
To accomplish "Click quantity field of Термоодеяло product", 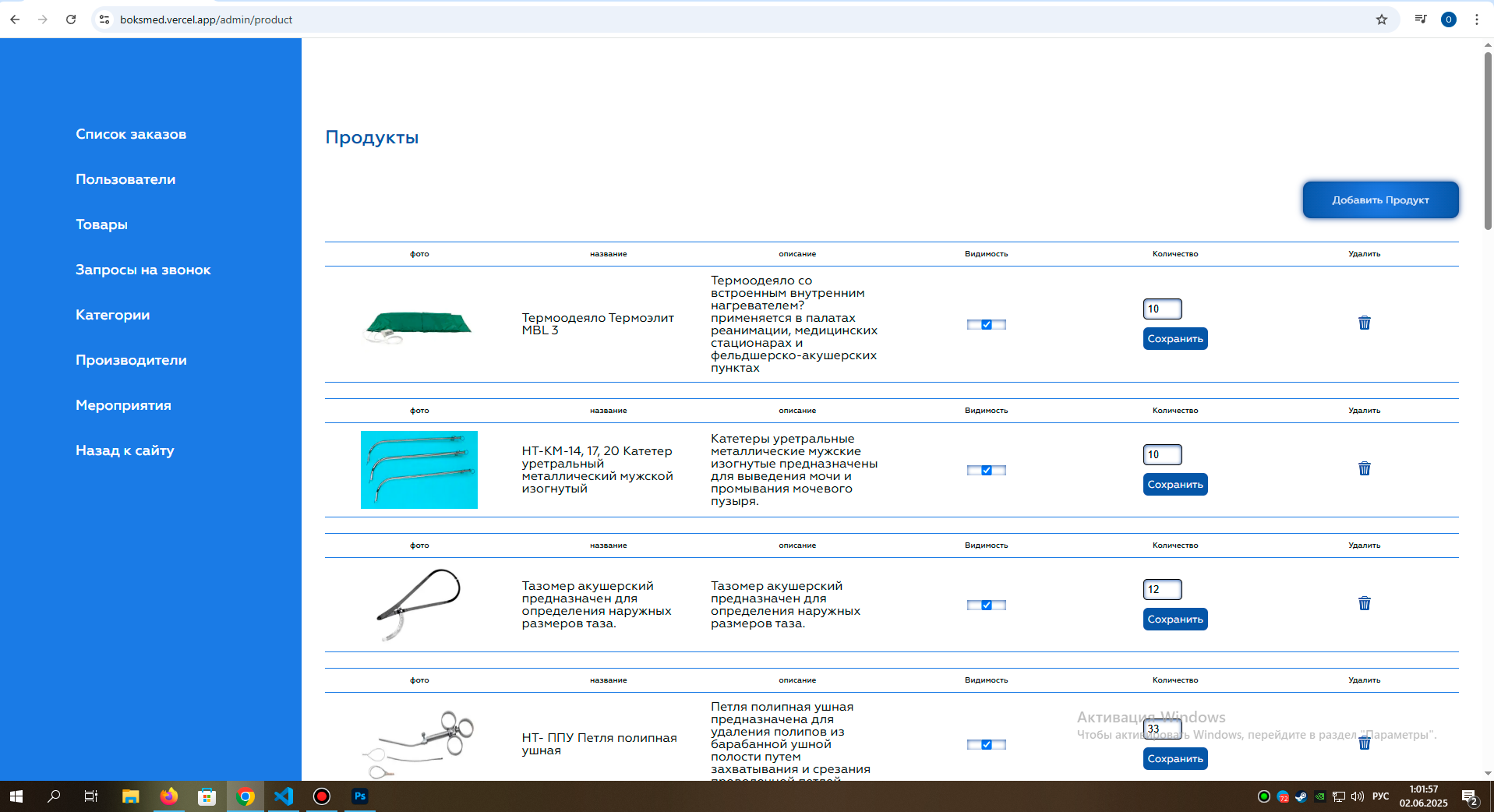I will pyautogui.click(x=1162, y=309).
